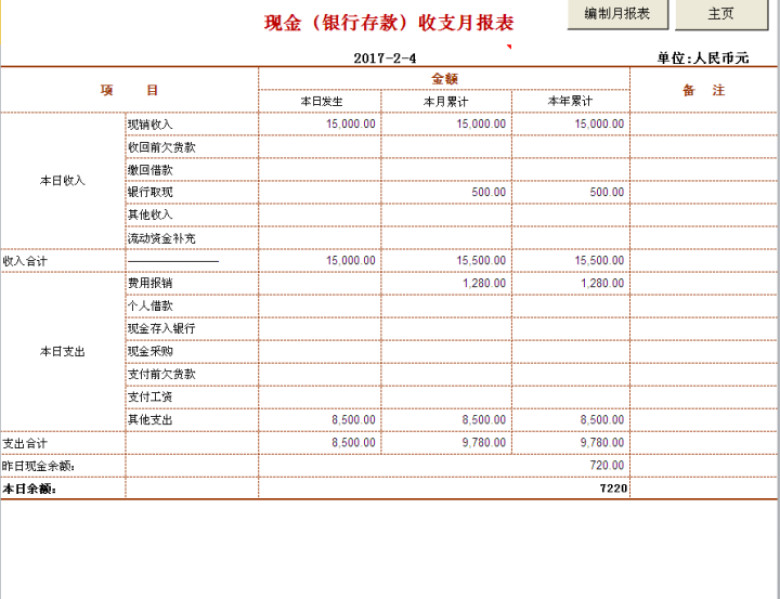Select 其他支出 本日发生 value 8,500.00
Screen dimensions: 780x599
pyautogui.click(x=354, y=420)
